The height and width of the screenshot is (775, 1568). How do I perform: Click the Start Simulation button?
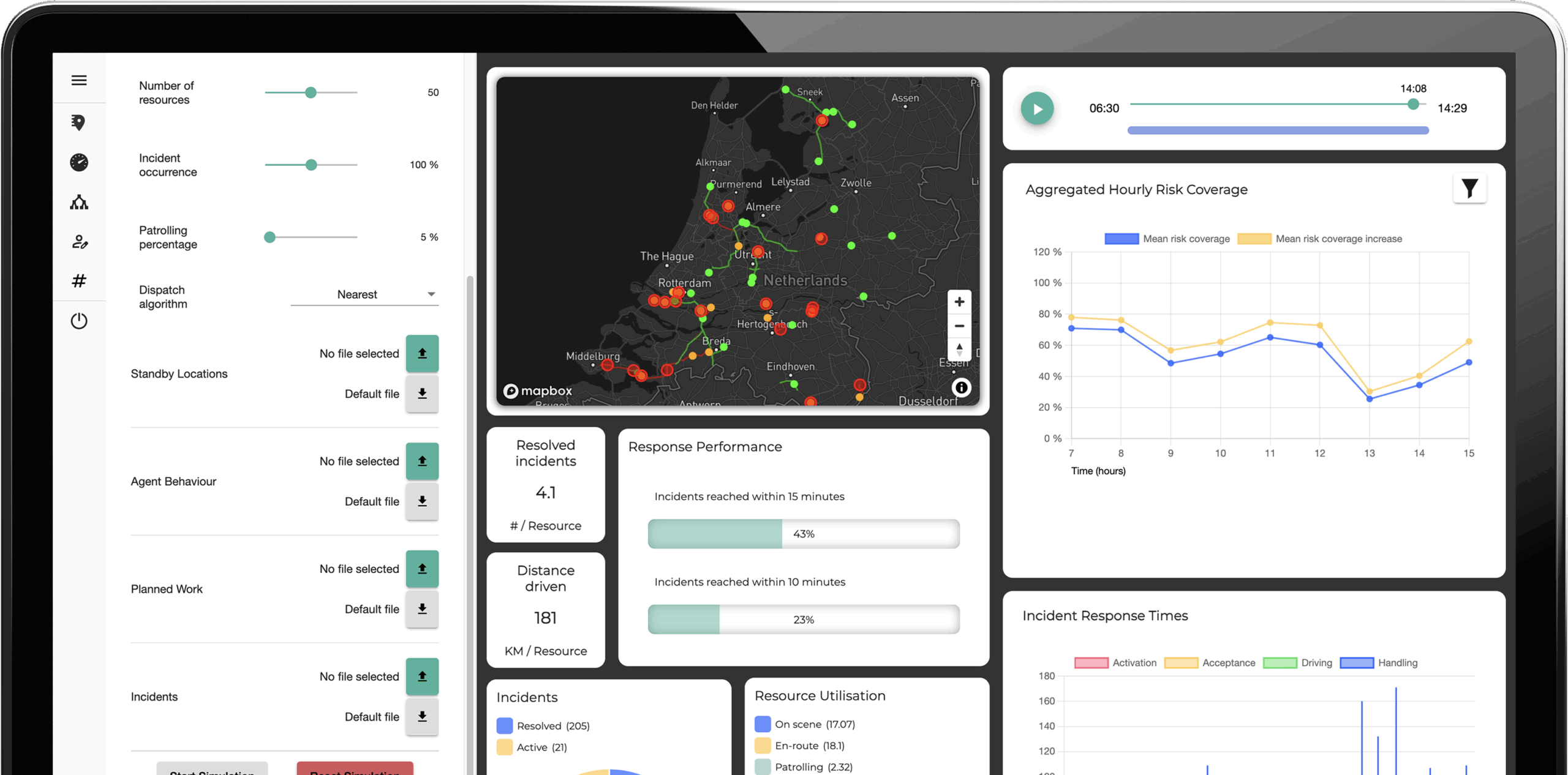click(x=212, y=769)
